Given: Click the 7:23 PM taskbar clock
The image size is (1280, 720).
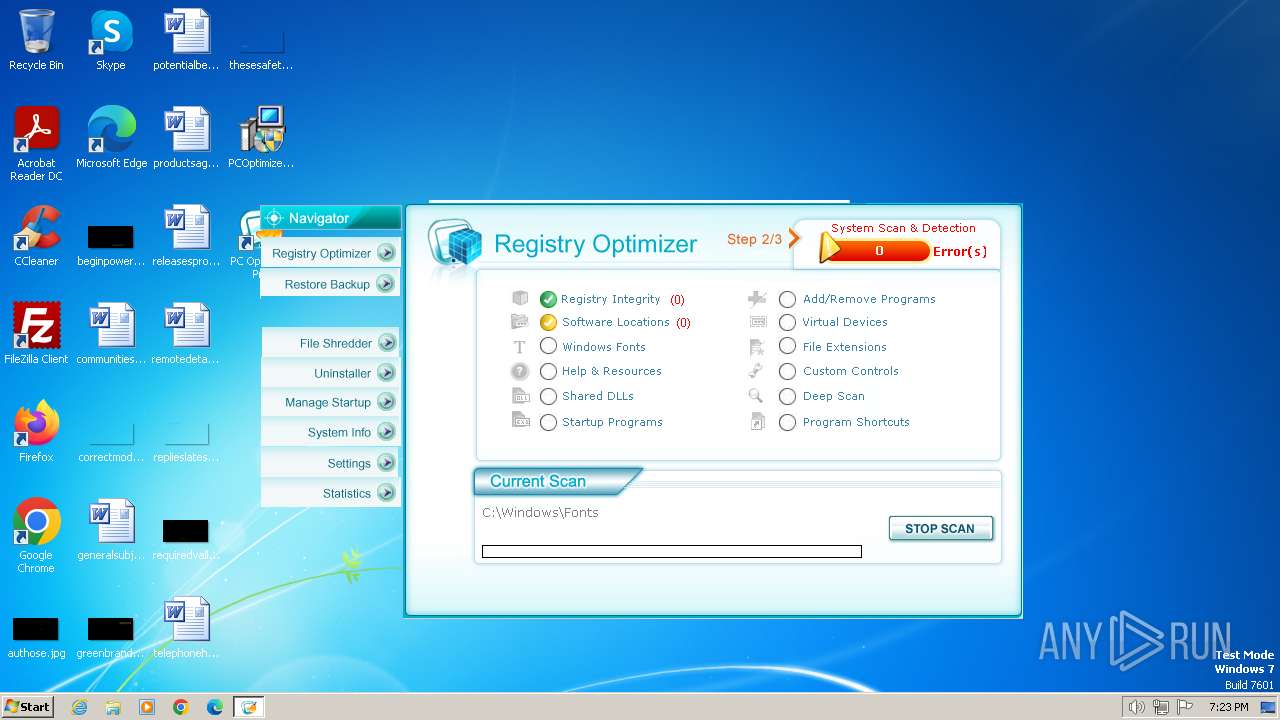Looking at the screenshot, I should [x=1228, y=707].
